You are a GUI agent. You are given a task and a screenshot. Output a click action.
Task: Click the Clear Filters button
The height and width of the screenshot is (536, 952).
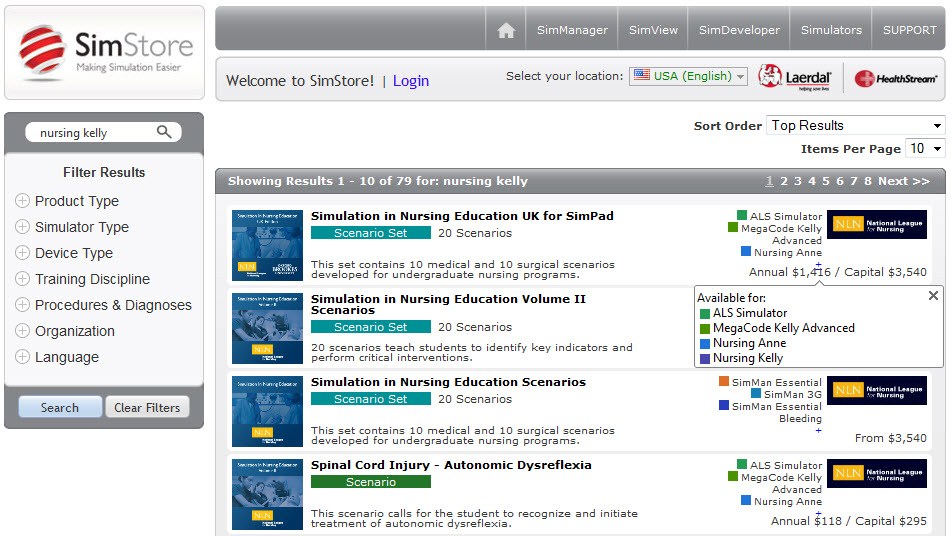click(147, 407)
